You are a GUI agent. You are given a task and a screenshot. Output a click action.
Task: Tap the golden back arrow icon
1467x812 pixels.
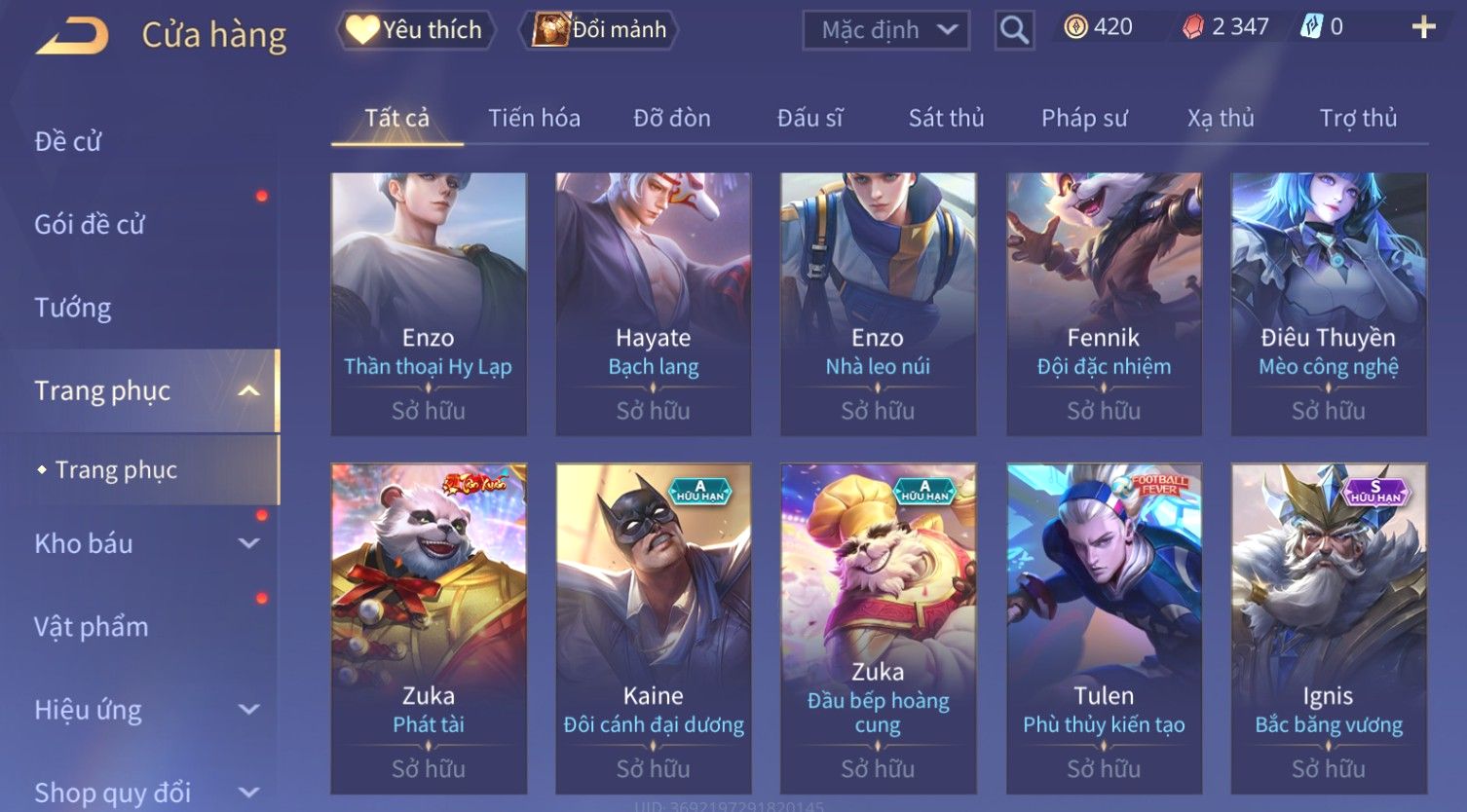[x=72, y=36]
